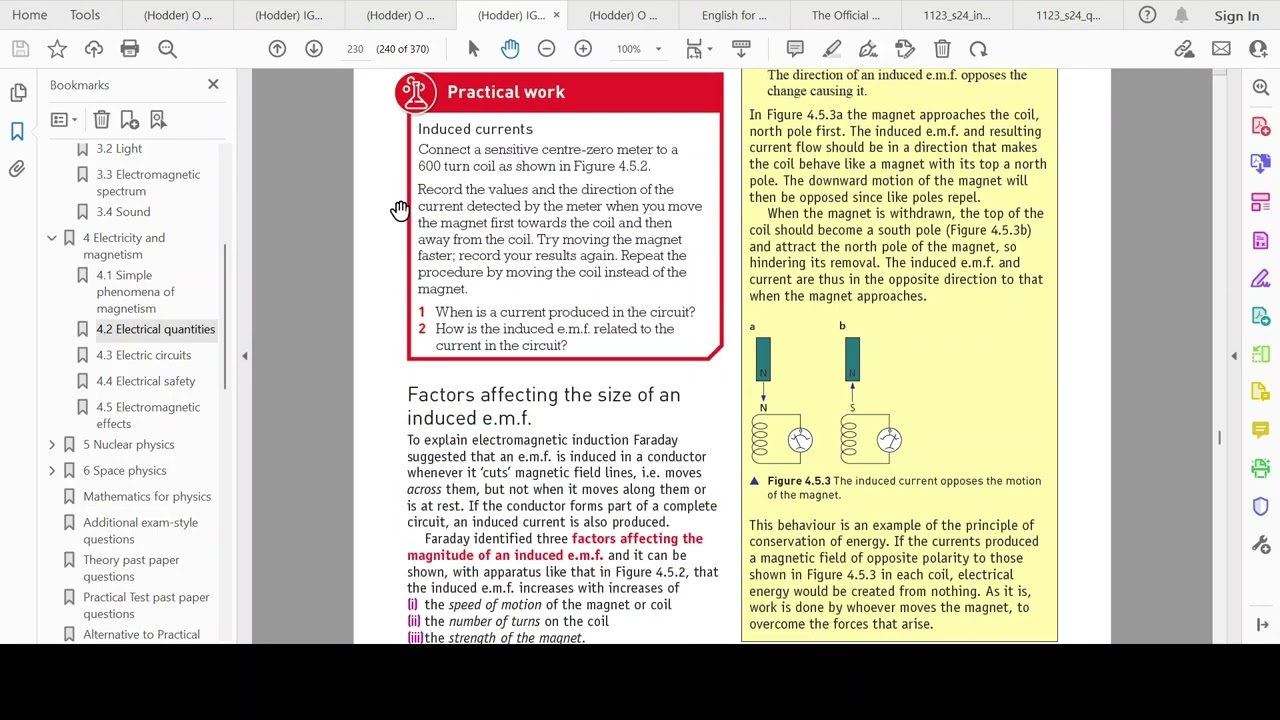The height and width of the screenshot is (720, 1280).
Task: Open the attachments paperclip panel
Action: tap(18, 169)
